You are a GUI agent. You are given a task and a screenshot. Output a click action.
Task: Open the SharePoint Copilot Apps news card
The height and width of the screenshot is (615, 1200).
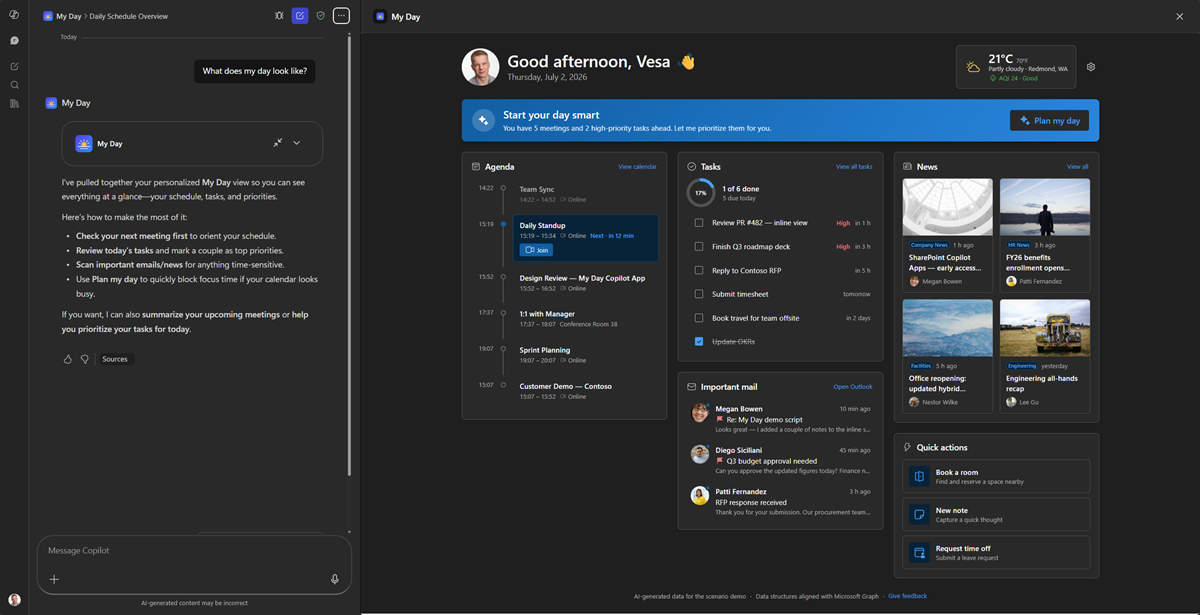pyautogui.click(x=948, y=235)
